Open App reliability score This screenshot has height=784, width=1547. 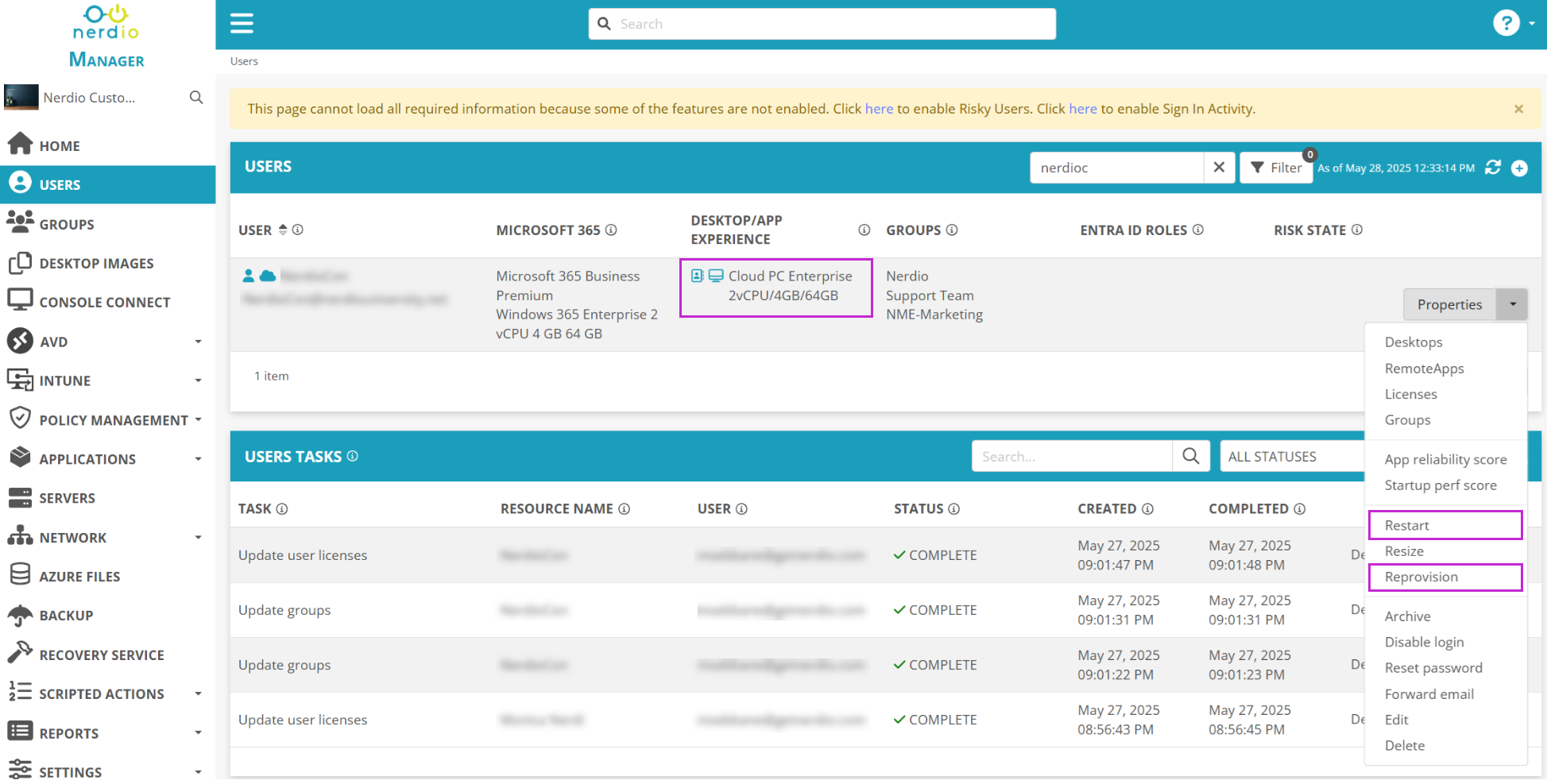pyautogui.click(x=1445, y=459)
